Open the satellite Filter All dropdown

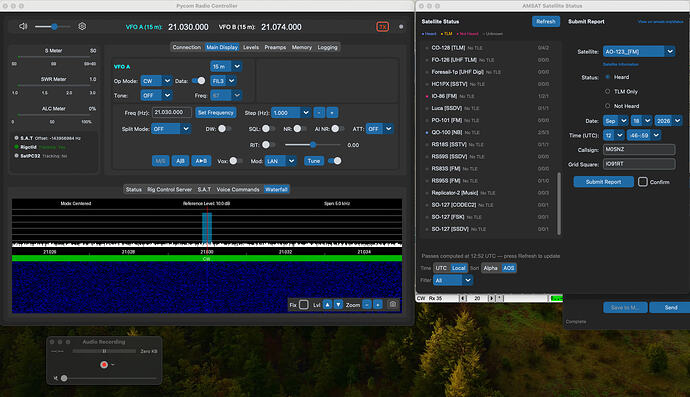453,280
